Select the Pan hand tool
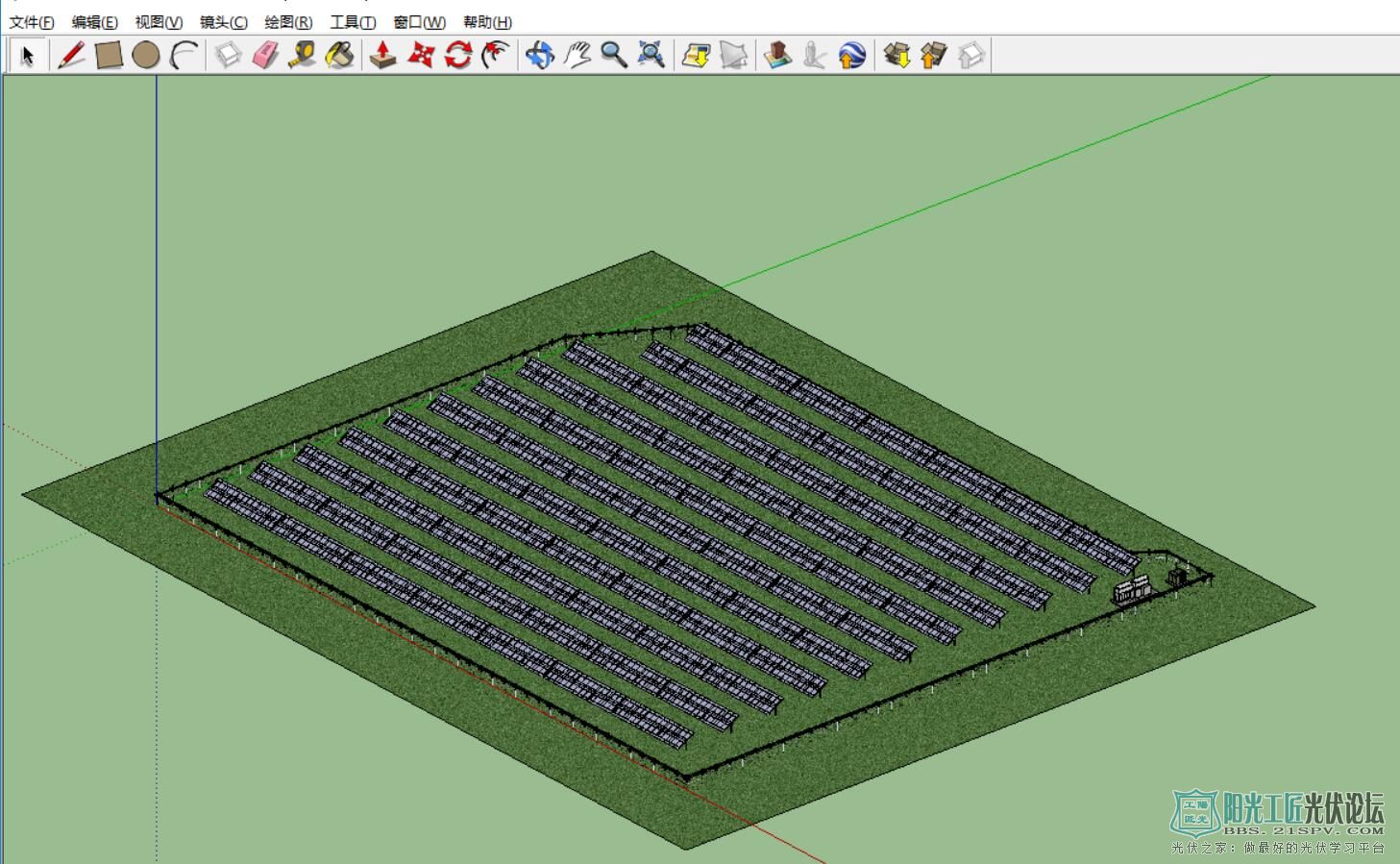The image size is (1400, 864). (x=577, y=56)
